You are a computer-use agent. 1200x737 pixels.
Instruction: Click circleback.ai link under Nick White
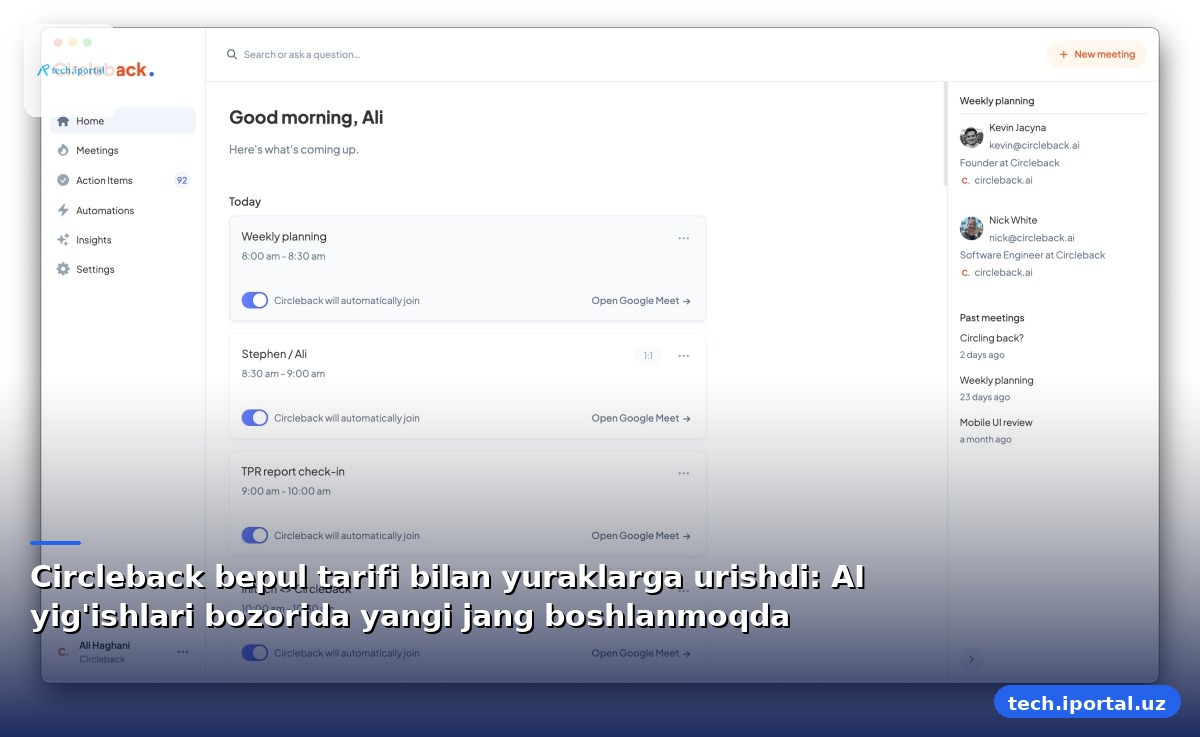(x=1003, y=272)
